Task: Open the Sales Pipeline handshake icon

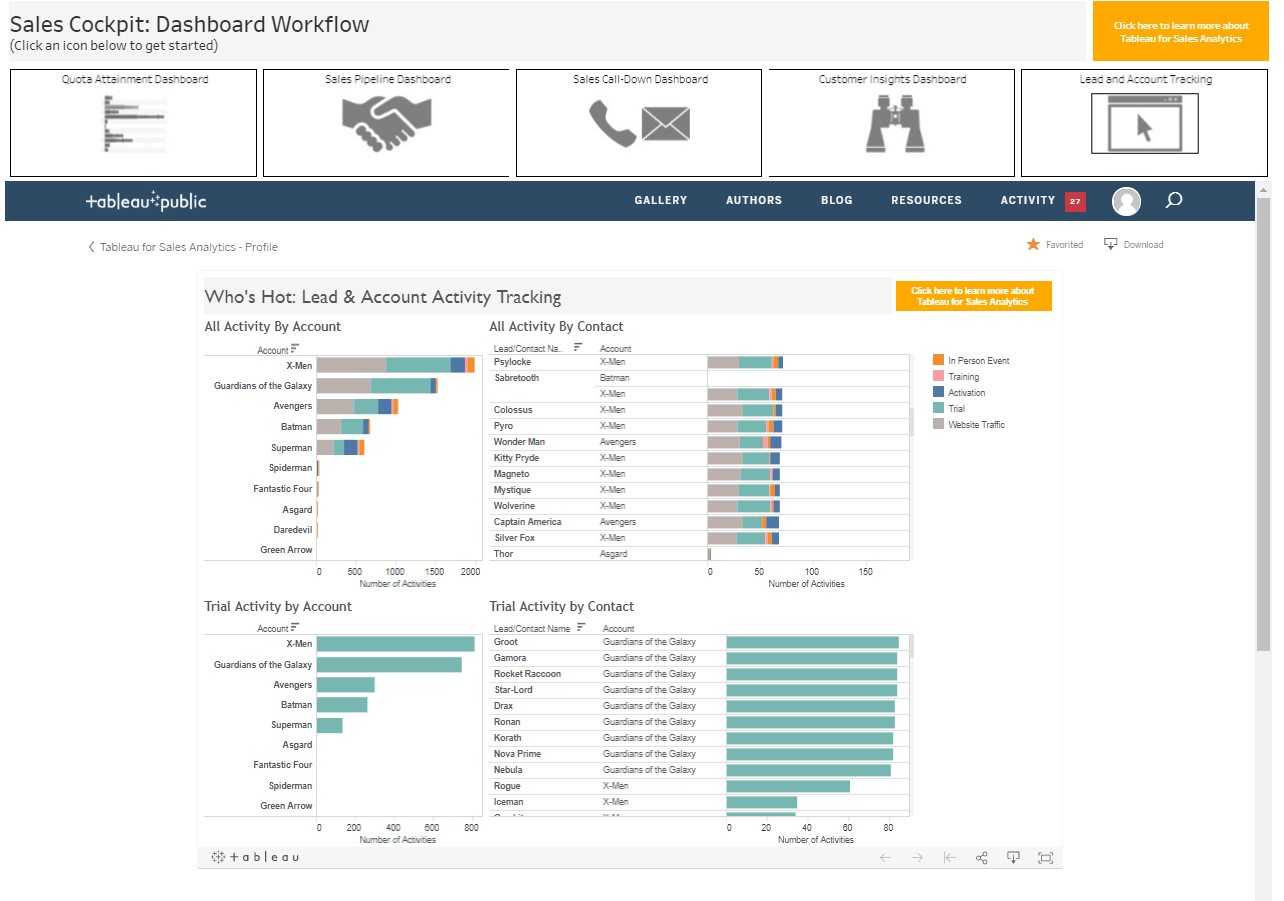Action: pos(386,123)
